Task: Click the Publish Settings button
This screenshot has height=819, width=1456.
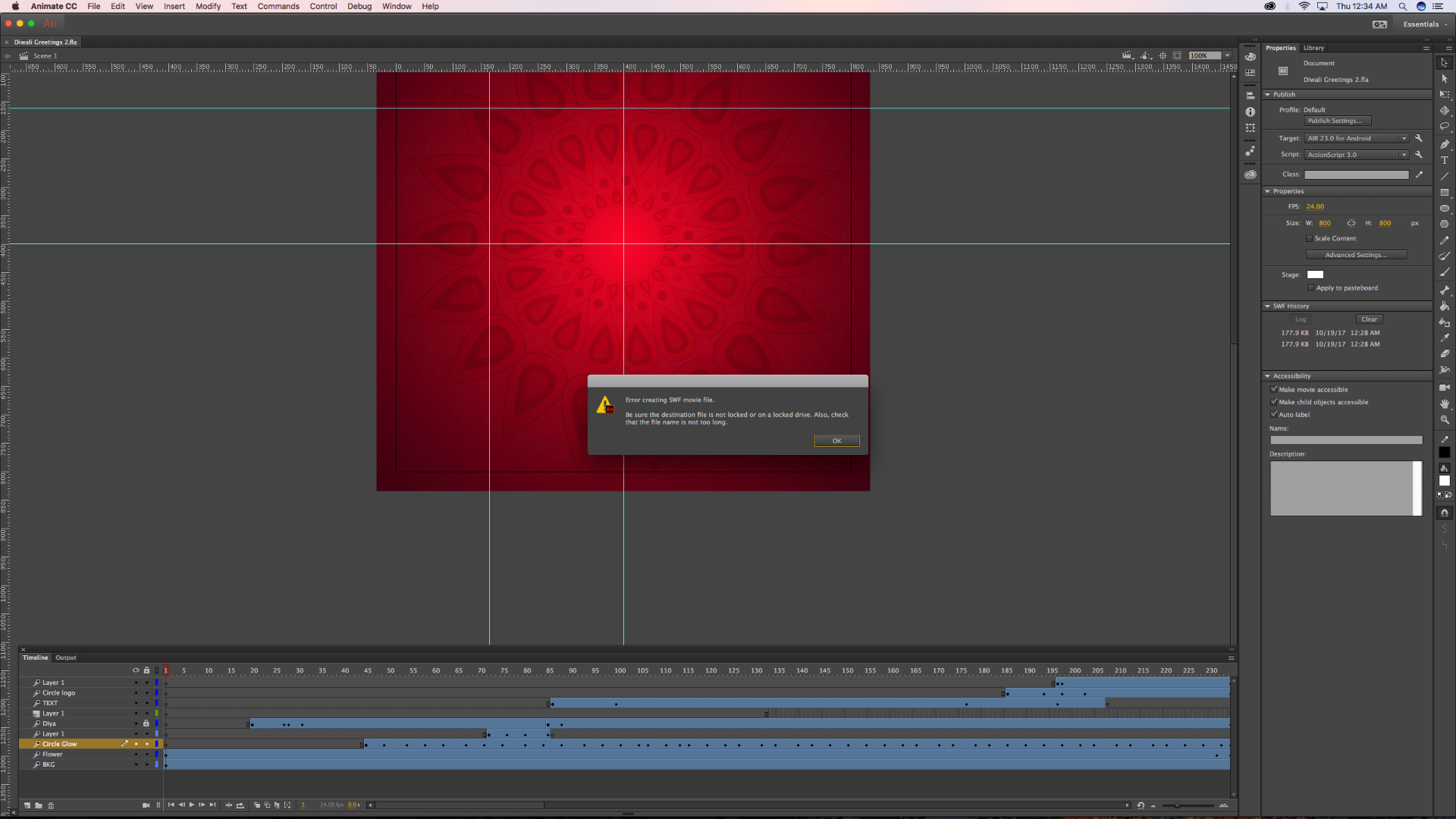Action: pos(1338,121)
